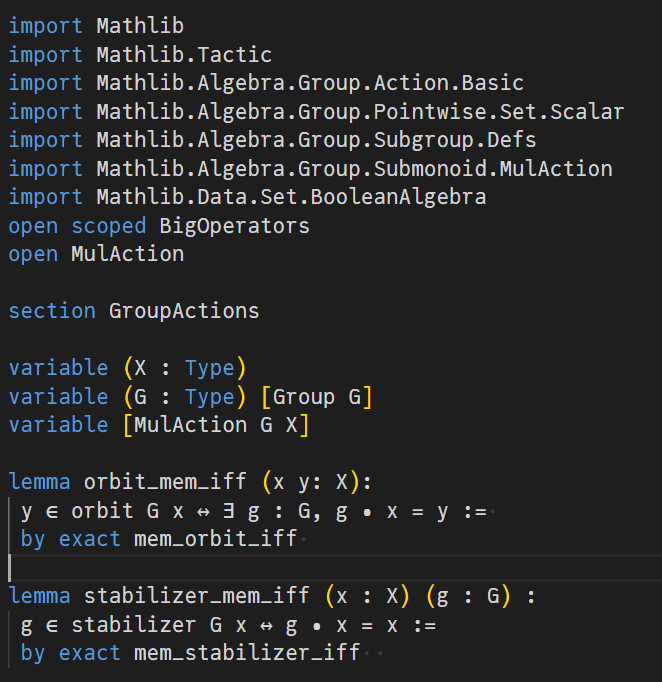Click the mem_stabilizer_iff proof term
This screenshot has height=682, width=662.
point(246,653)
